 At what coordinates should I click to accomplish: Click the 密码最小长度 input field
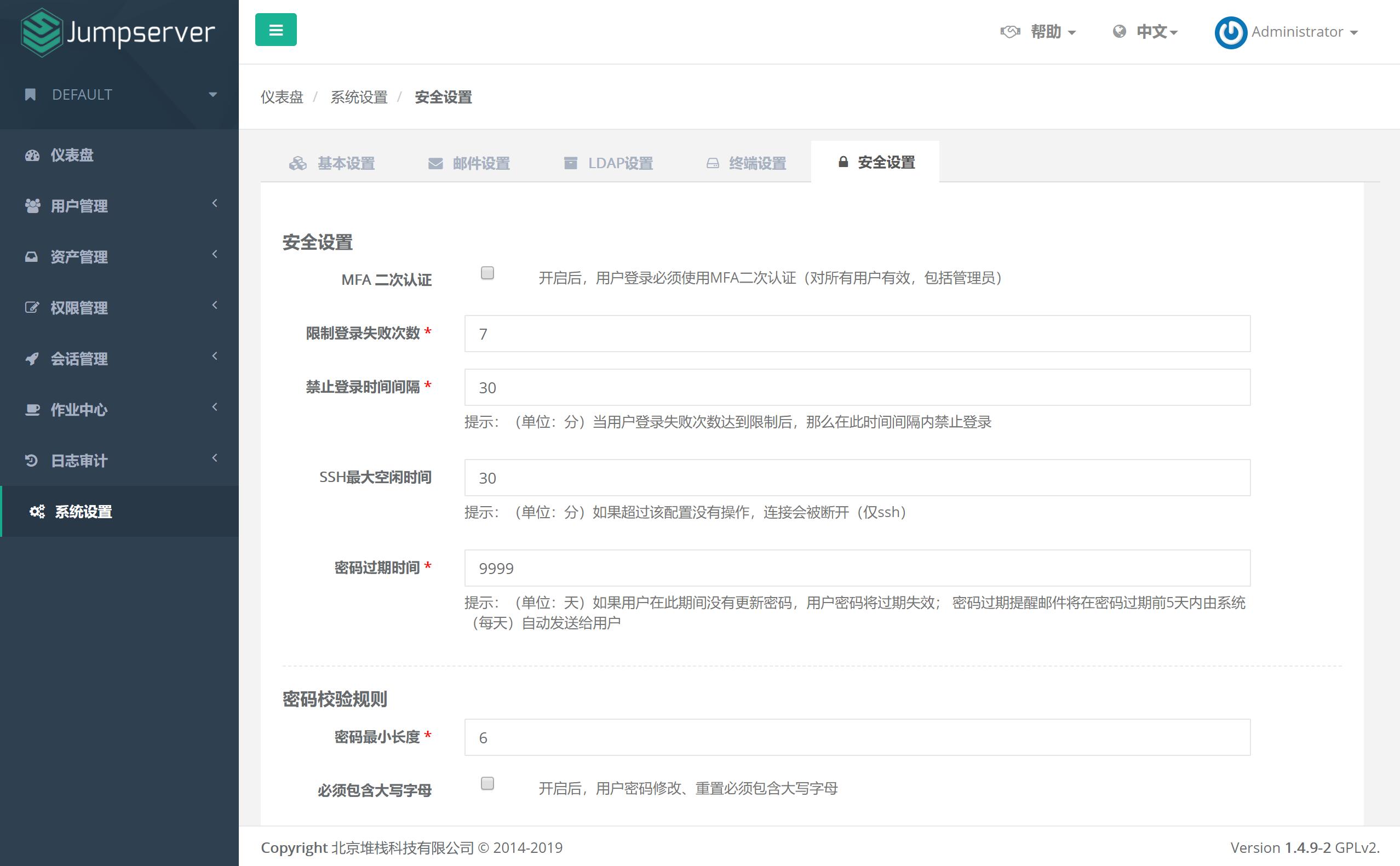click(857, 738)
